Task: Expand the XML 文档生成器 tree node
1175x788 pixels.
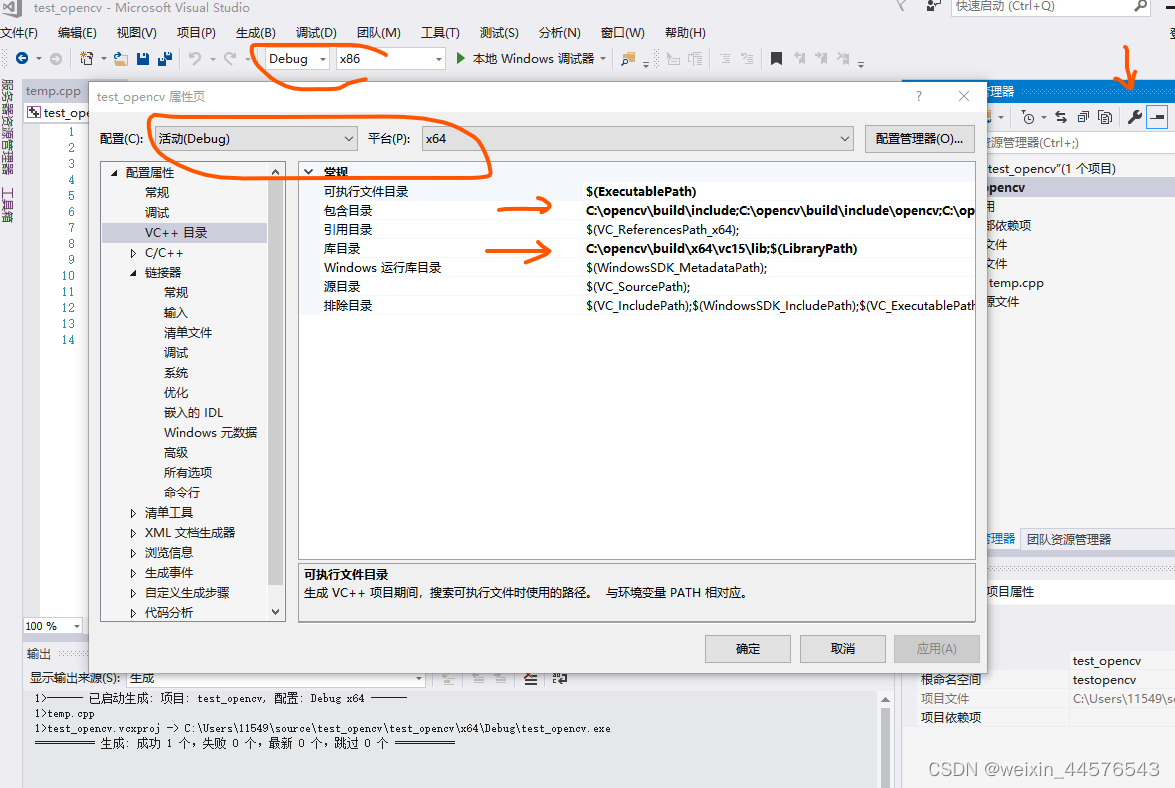Action: (133, 533)
